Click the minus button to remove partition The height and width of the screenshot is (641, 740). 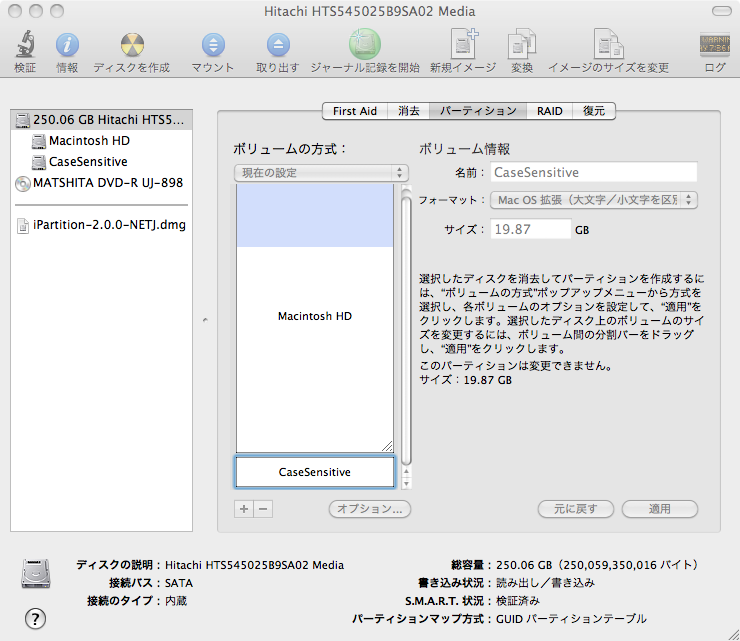[x=263, y=509]
